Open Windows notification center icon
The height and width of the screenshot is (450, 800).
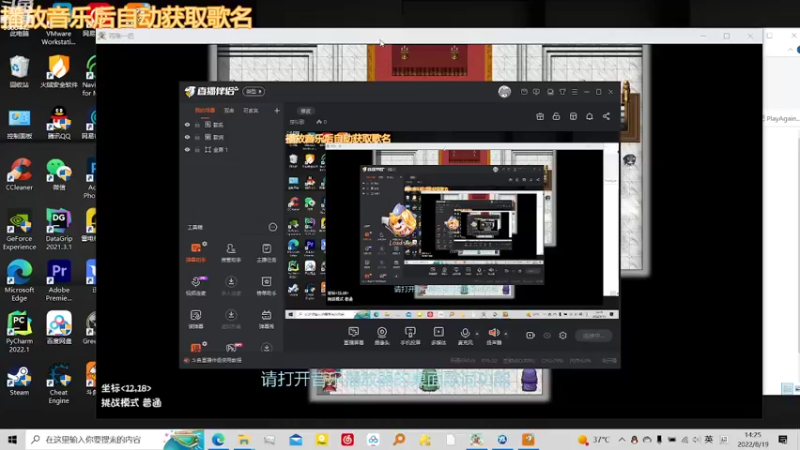(783, 439)
